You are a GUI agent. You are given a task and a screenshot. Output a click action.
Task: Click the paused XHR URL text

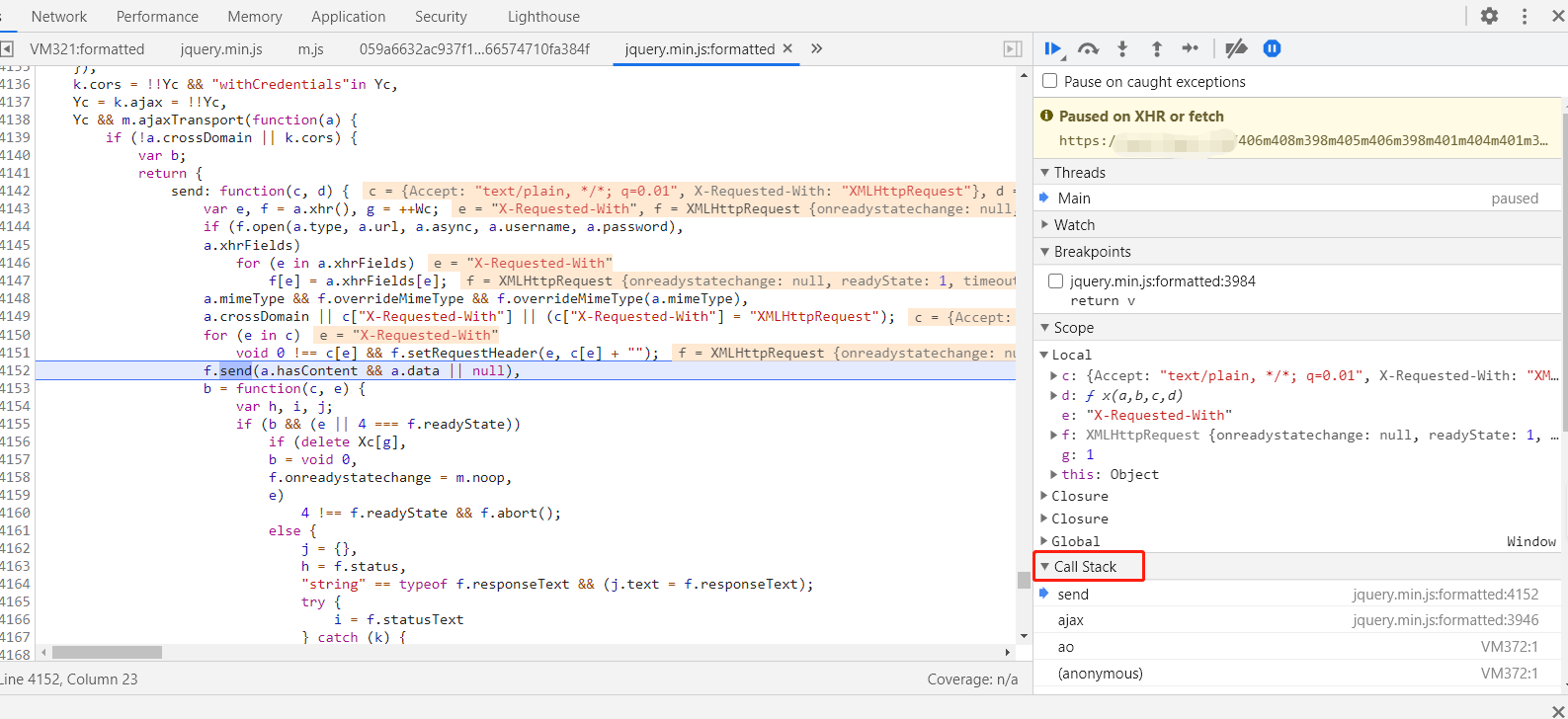pyautogui.click(x=1303, y=141)
